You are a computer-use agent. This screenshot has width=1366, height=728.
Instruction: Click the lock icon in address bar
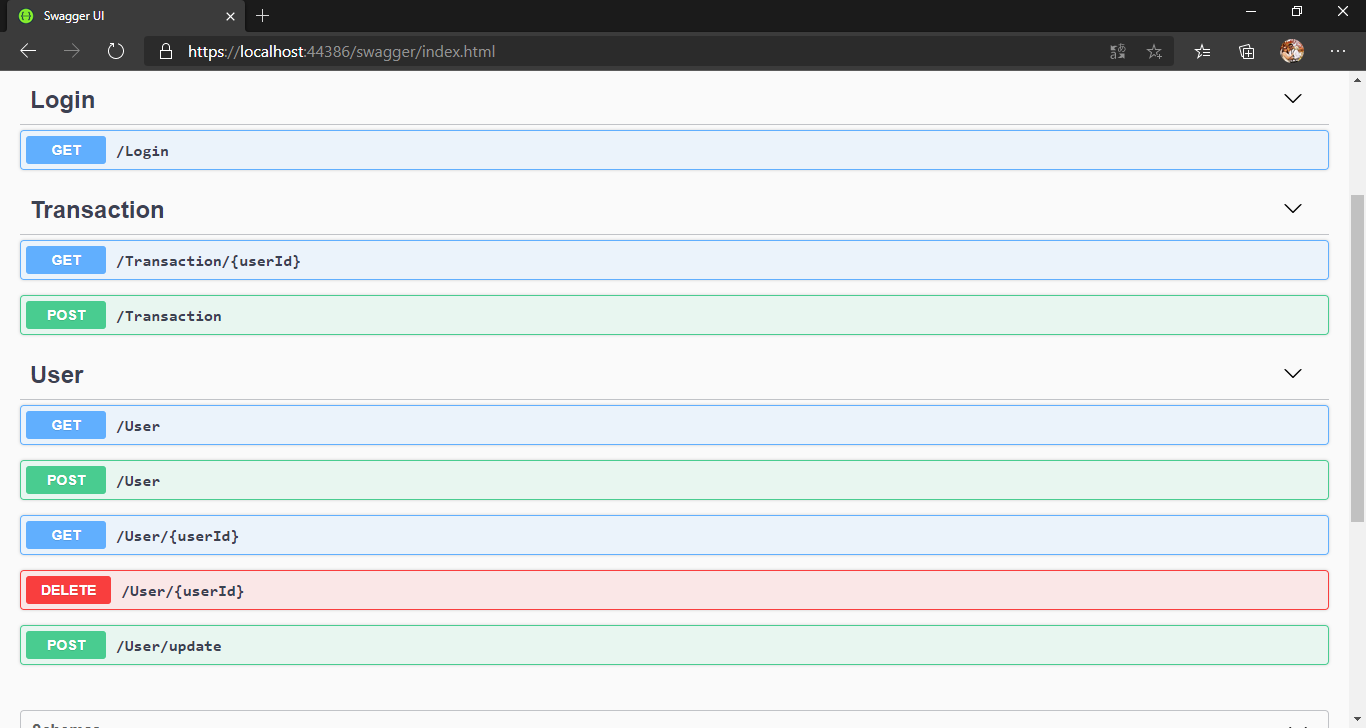[x=166, y=51]
